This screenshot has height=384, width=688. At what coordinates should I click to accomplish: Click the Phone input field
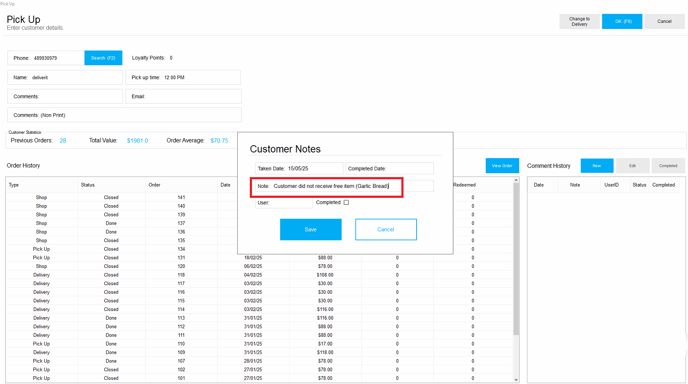46,58
